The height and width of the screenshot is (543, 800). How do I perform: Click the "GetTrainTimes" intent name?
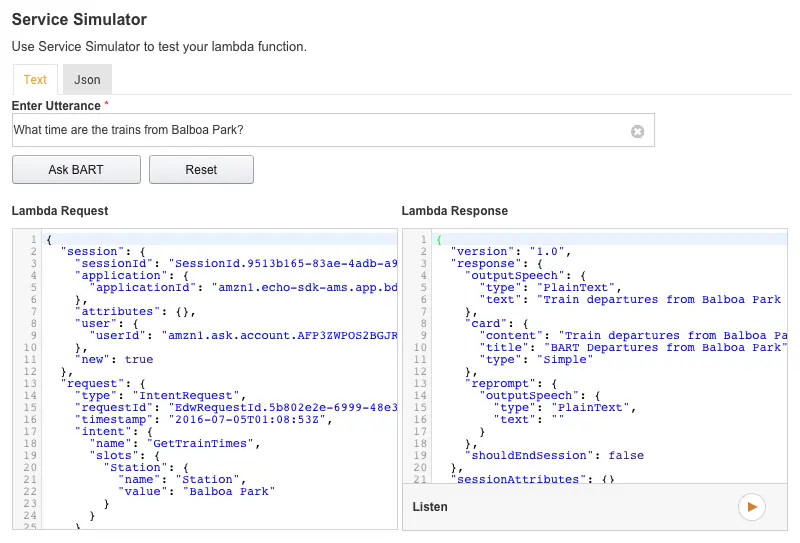tap(188, 443)
